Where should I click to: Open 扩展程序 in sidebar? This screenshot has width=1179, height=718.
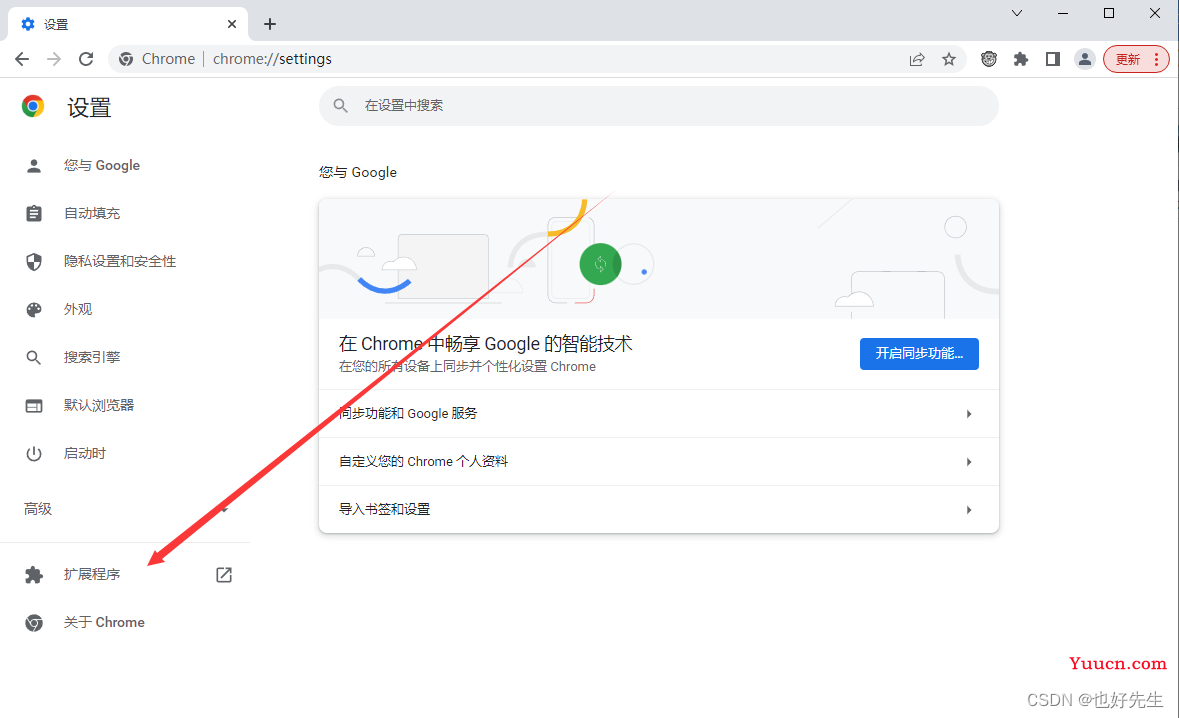(92, 575)
